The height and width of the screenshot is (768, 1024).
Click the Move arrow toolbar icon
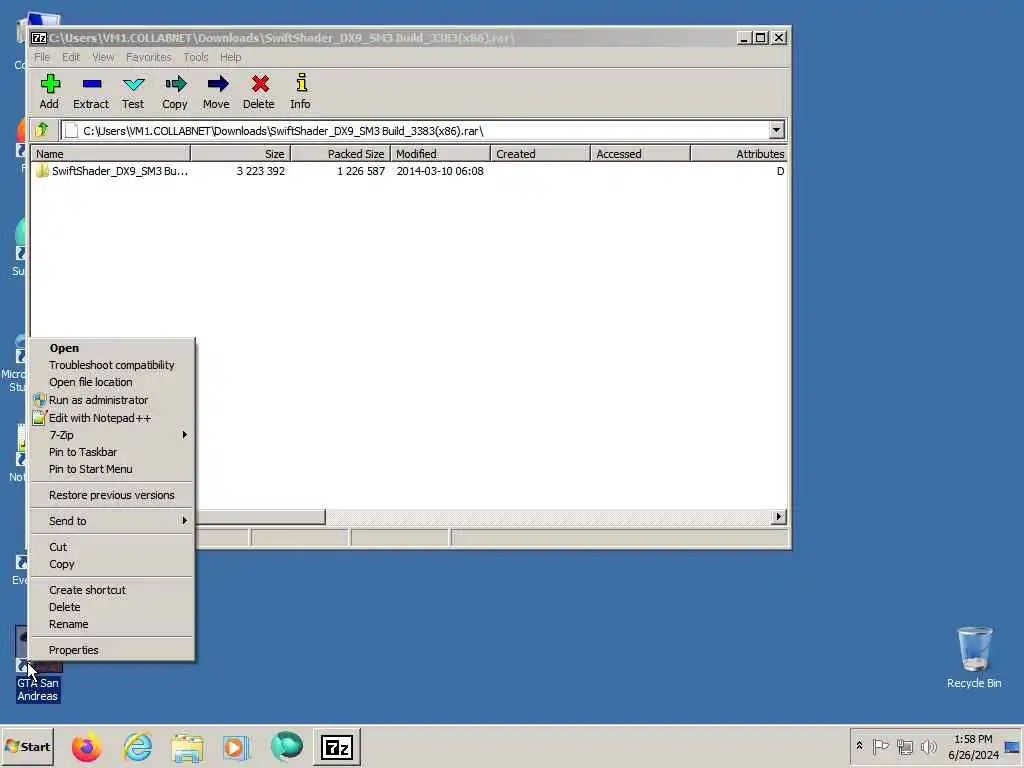[x=216, y=91]
